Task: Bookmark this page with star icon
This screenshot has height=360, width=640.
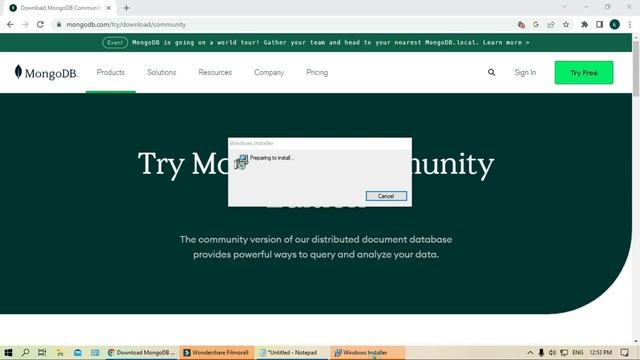Action: 566,24
